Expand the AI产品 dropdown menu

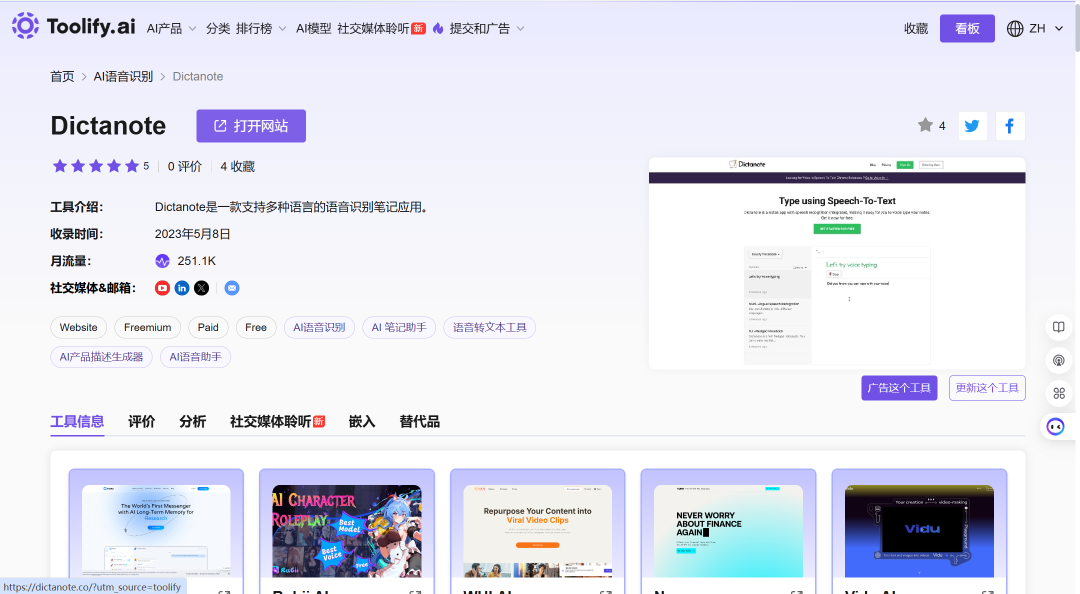point(172,28)
